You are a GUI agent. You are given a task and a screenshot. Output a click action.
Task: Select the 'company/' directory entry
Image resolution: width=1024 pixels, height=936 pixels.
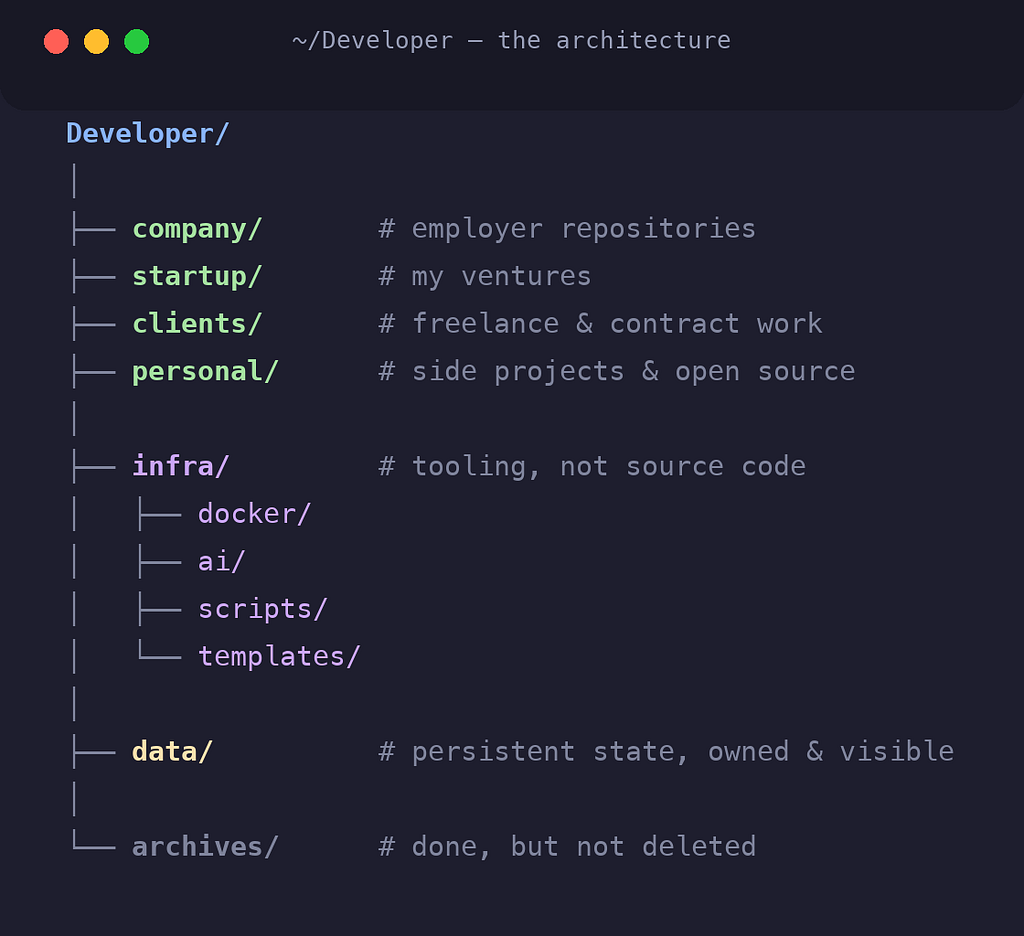point(197,229)
